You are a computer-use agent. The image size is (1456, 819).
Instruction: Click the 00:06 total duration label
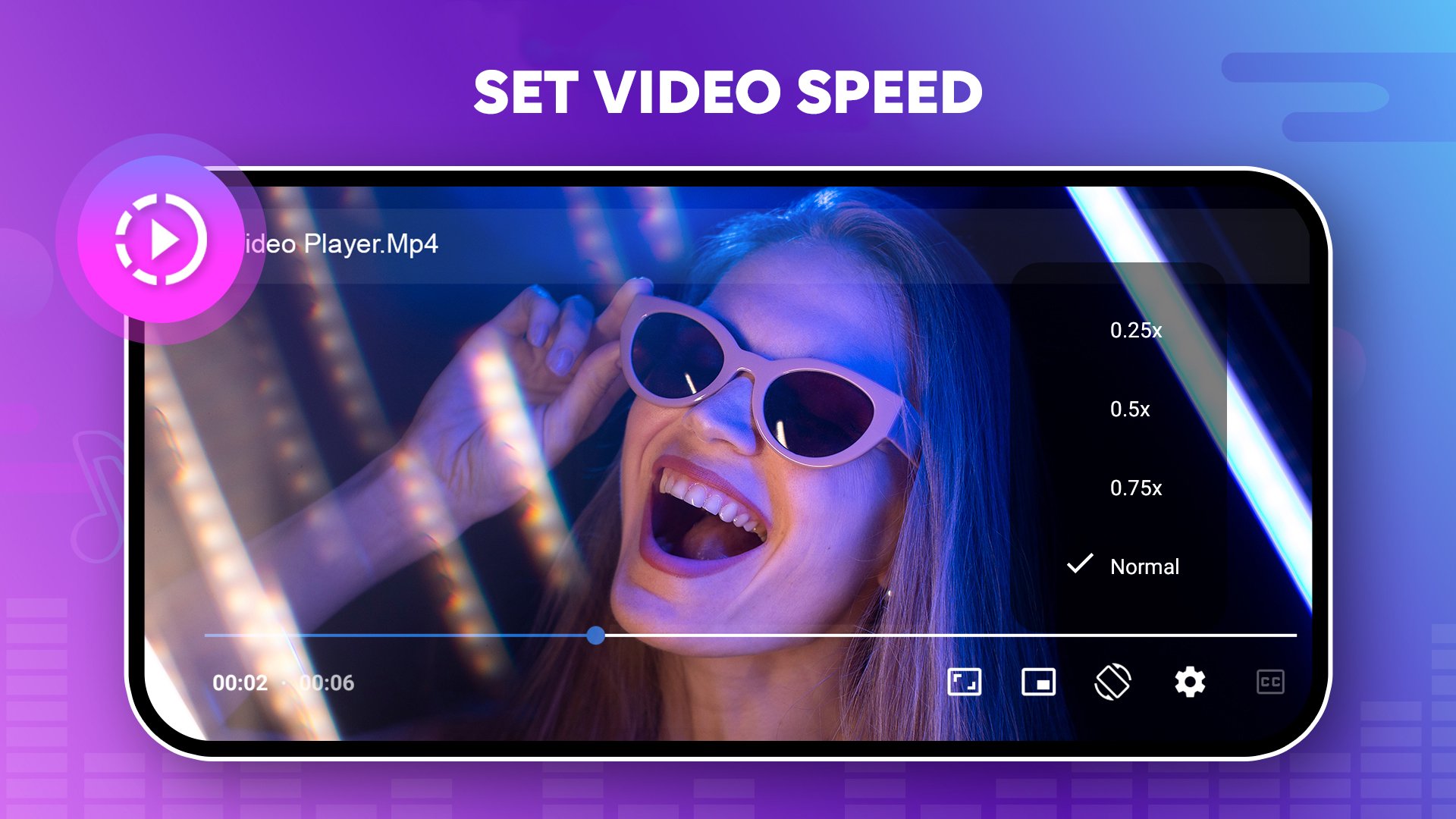click(x=327, y=683)
